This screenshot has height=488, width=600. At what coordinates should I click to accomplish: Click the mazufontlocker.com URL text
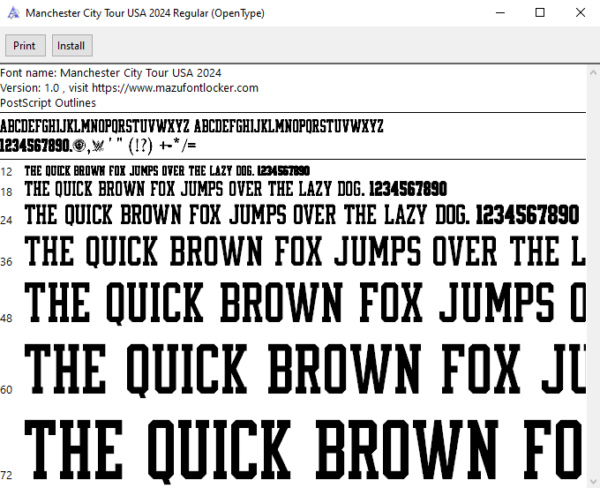(x=175, y=88)
